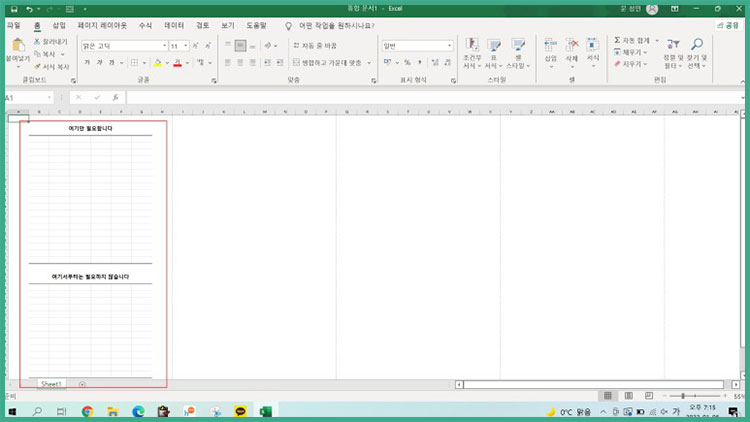The width and height of the screenshot is (750, 422).
Task: Click the accounting number format icon
Action: [x=387, y=63]
